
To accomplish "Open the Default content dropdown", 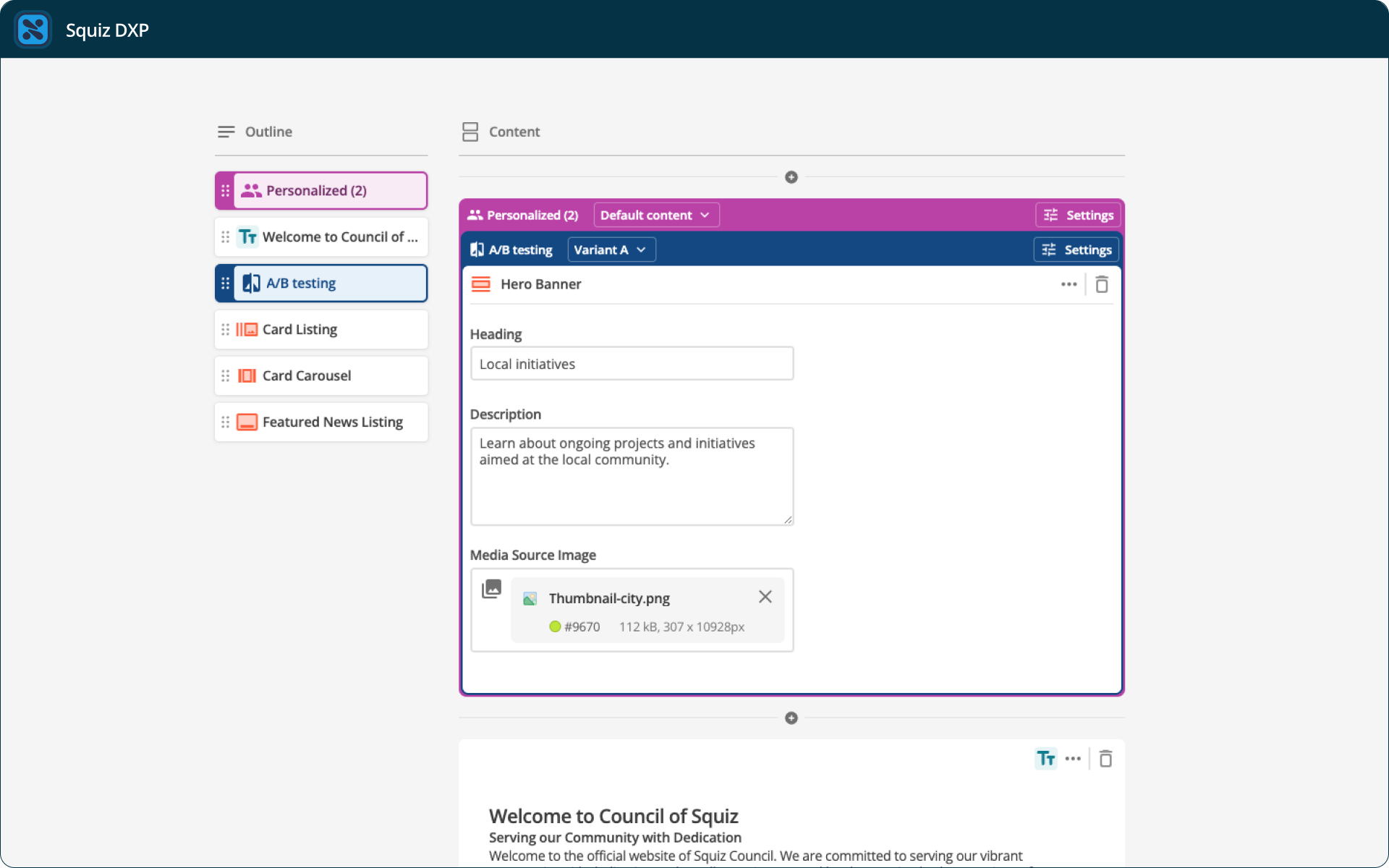I will tap(656, 215).
